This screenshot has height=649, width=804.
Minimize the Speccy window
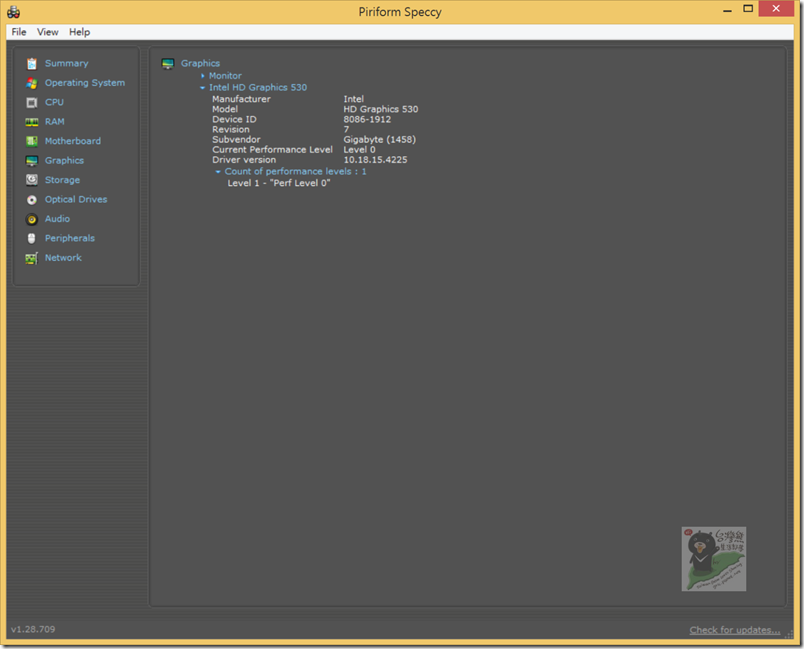(727, 10)
